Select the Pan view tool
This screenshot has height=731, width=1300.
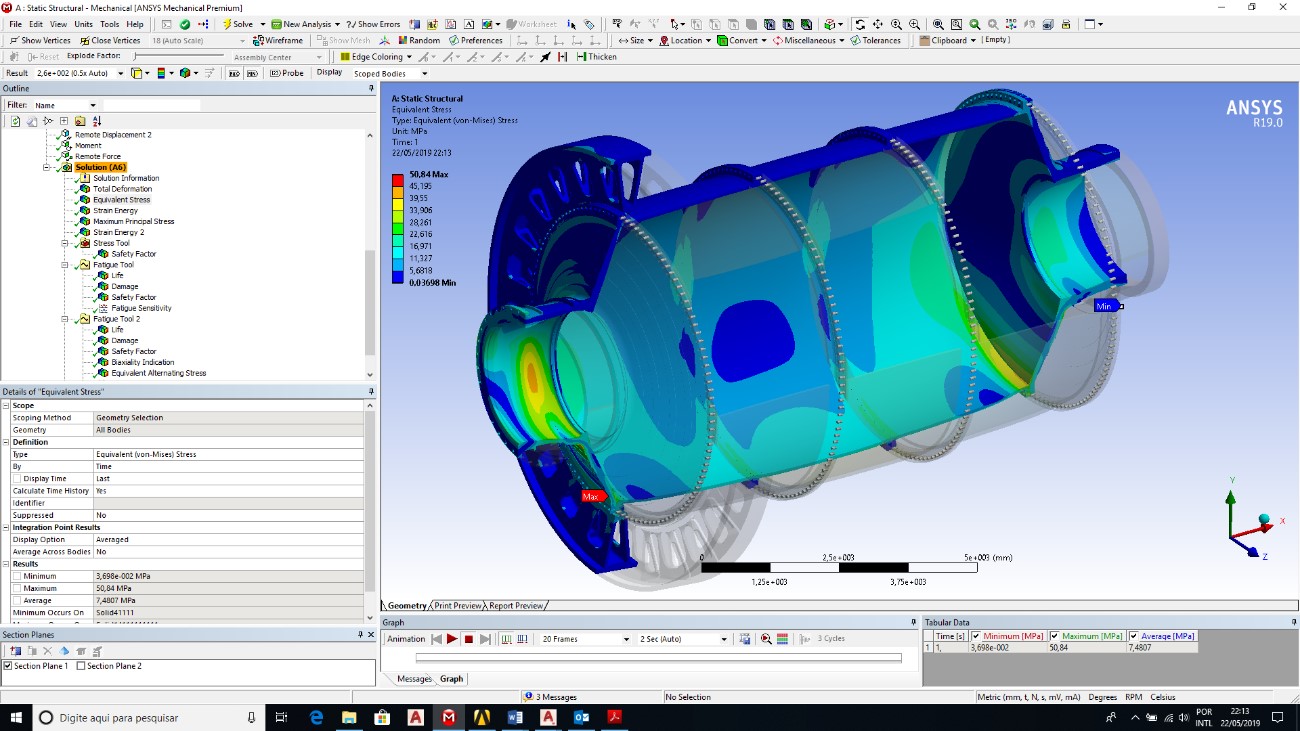pos(877,24)
